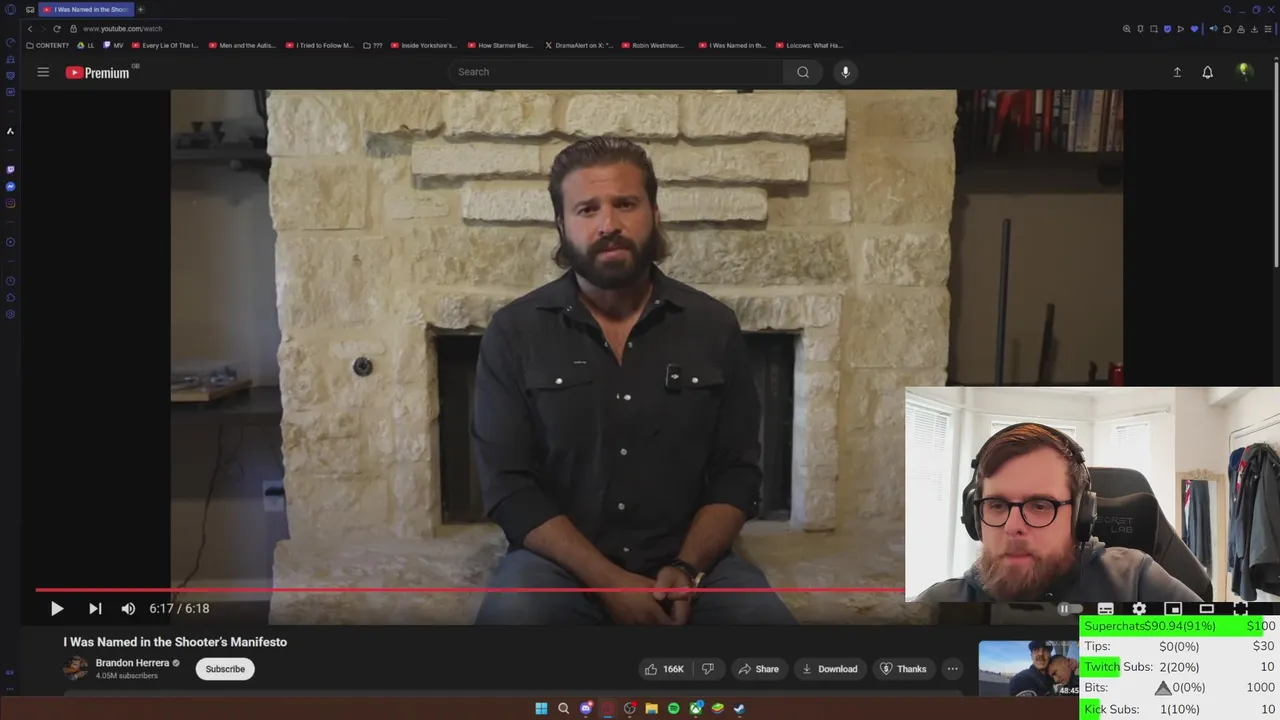This screenshot has height=720, width=1280.
Task: Open File Explorer from the taskbar
Action: (652, 709)
